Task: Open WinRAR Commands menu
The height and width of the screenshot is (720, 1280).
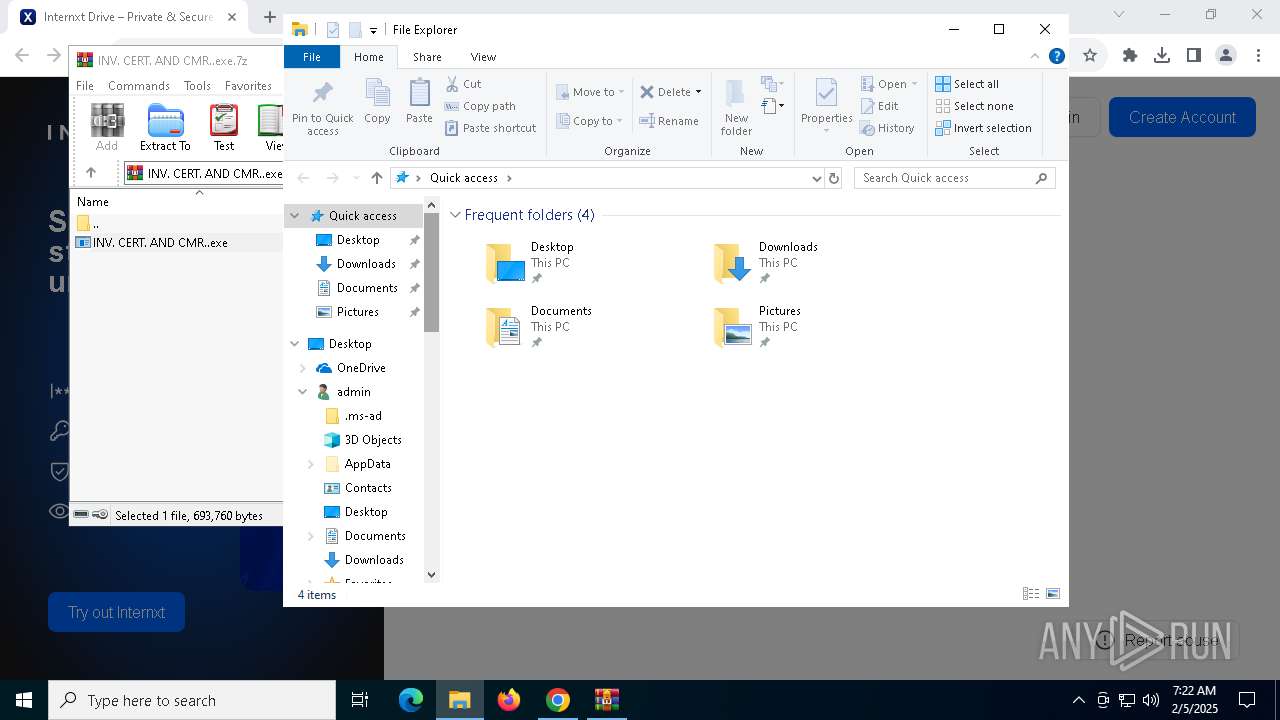Action: click(139, 86)
